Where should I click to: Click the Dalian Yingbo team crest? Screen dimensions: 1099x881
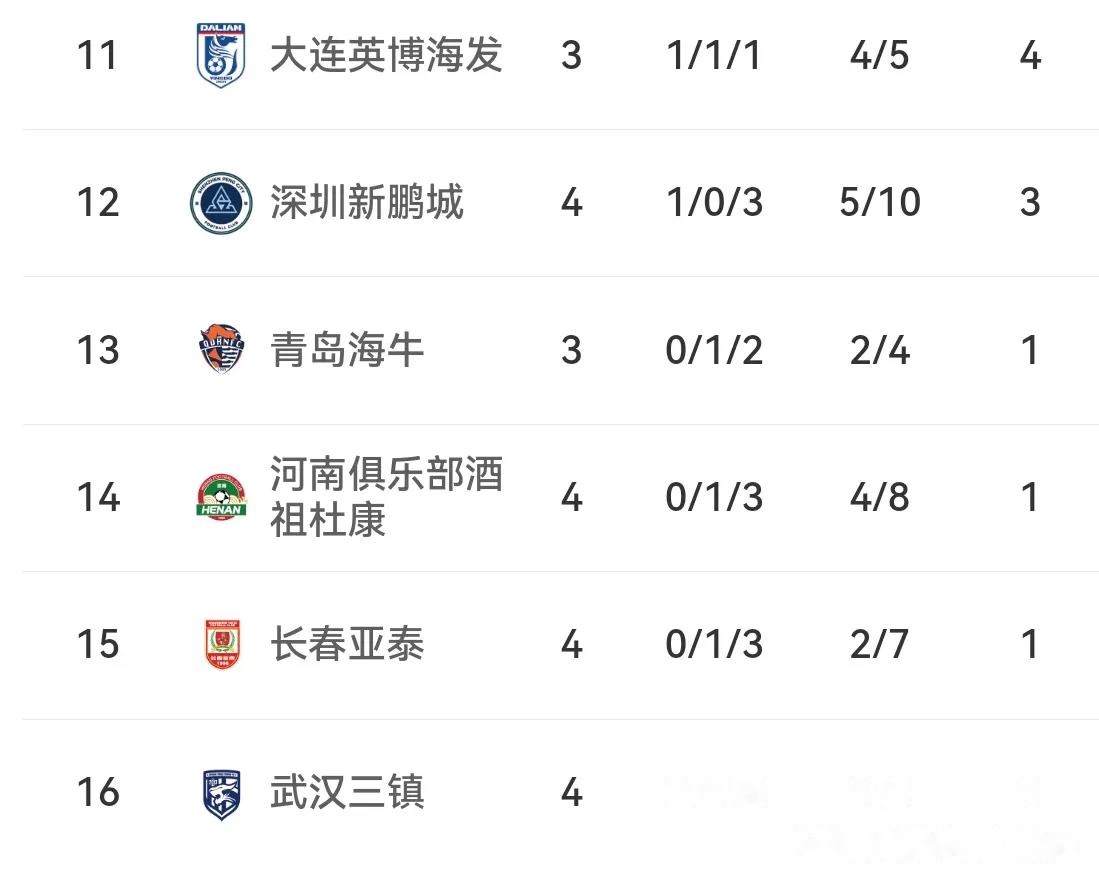(220, 55)
